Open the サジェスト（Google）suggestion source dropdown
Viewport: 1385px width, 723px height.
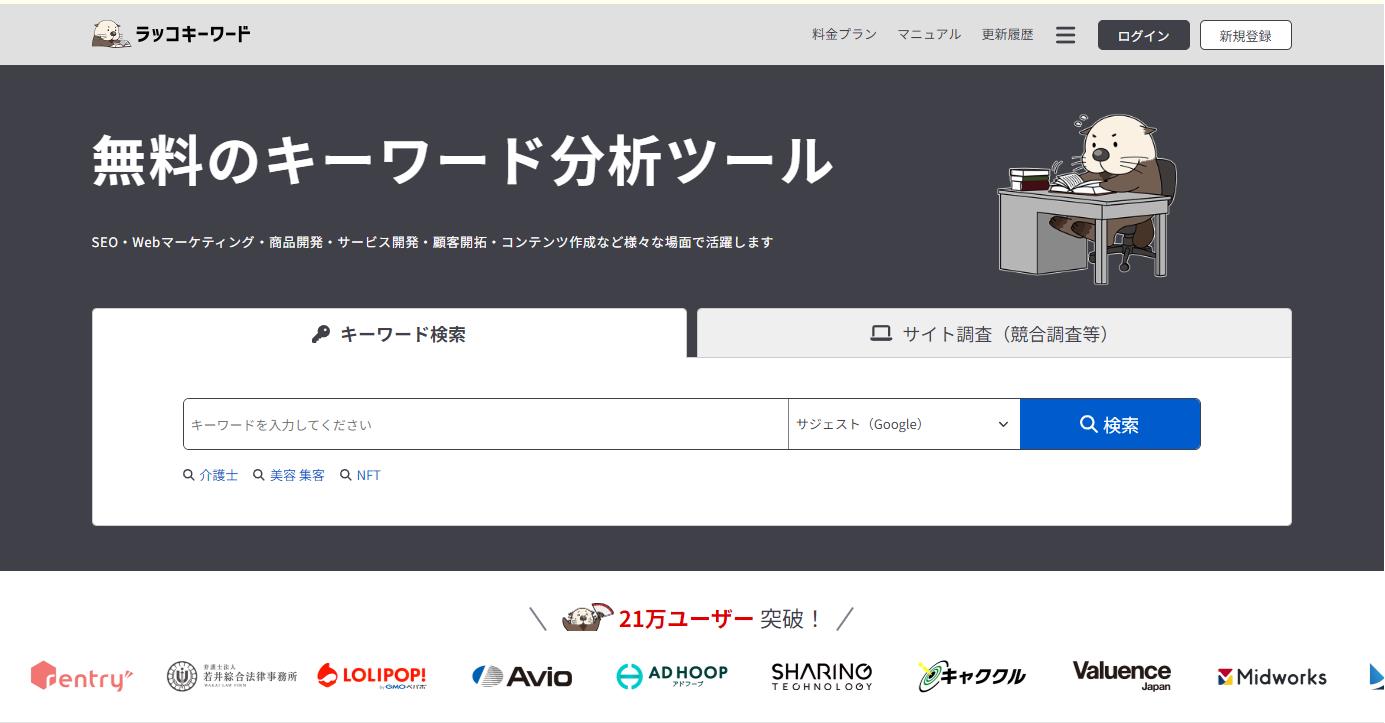pos(902,423)
